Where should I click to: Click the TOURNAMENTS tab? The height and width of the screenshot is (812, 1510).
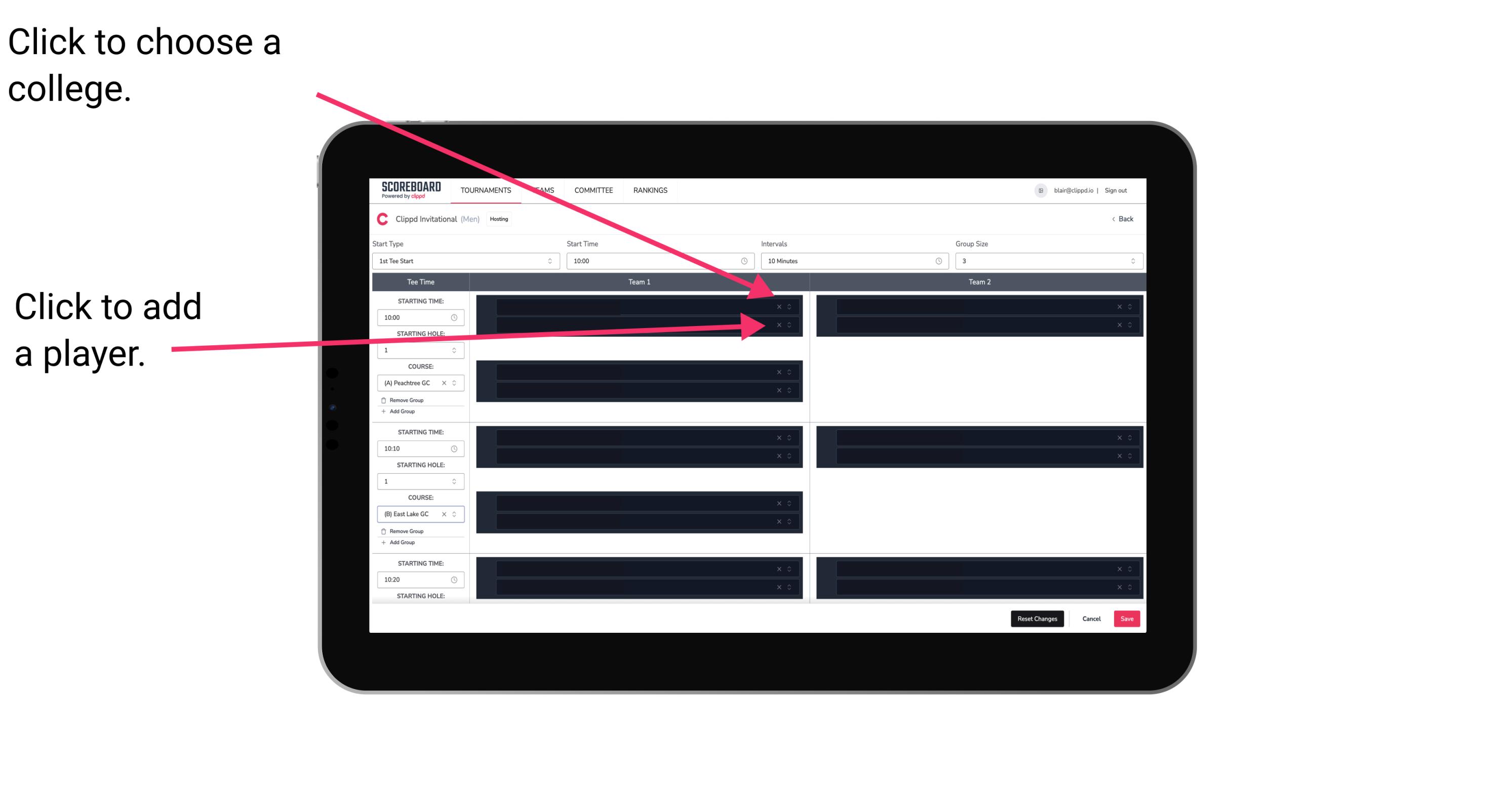pyautogui.click(x=484, y=190)
